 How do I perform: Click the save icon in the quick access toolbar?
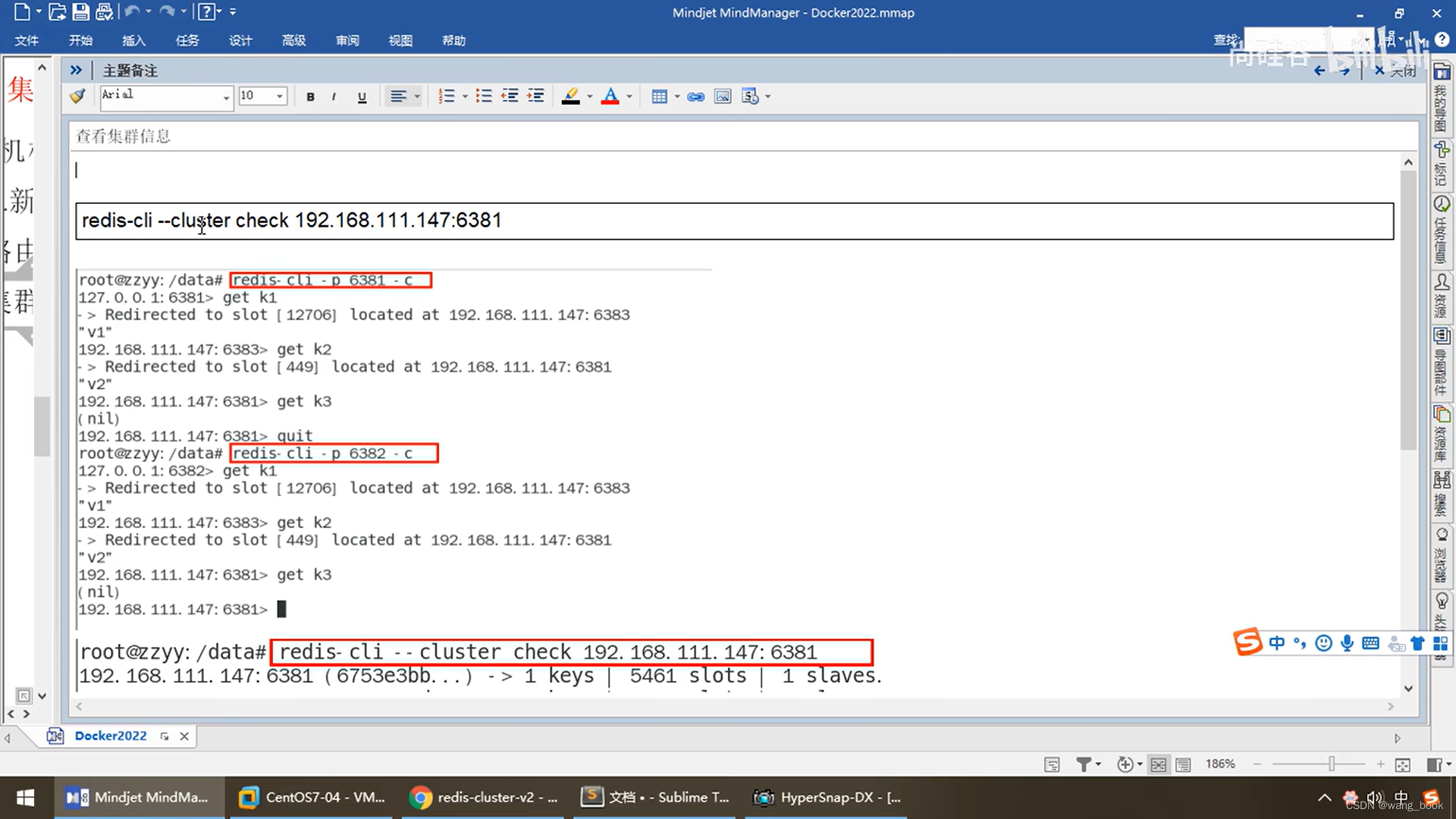tap(80, 12)
